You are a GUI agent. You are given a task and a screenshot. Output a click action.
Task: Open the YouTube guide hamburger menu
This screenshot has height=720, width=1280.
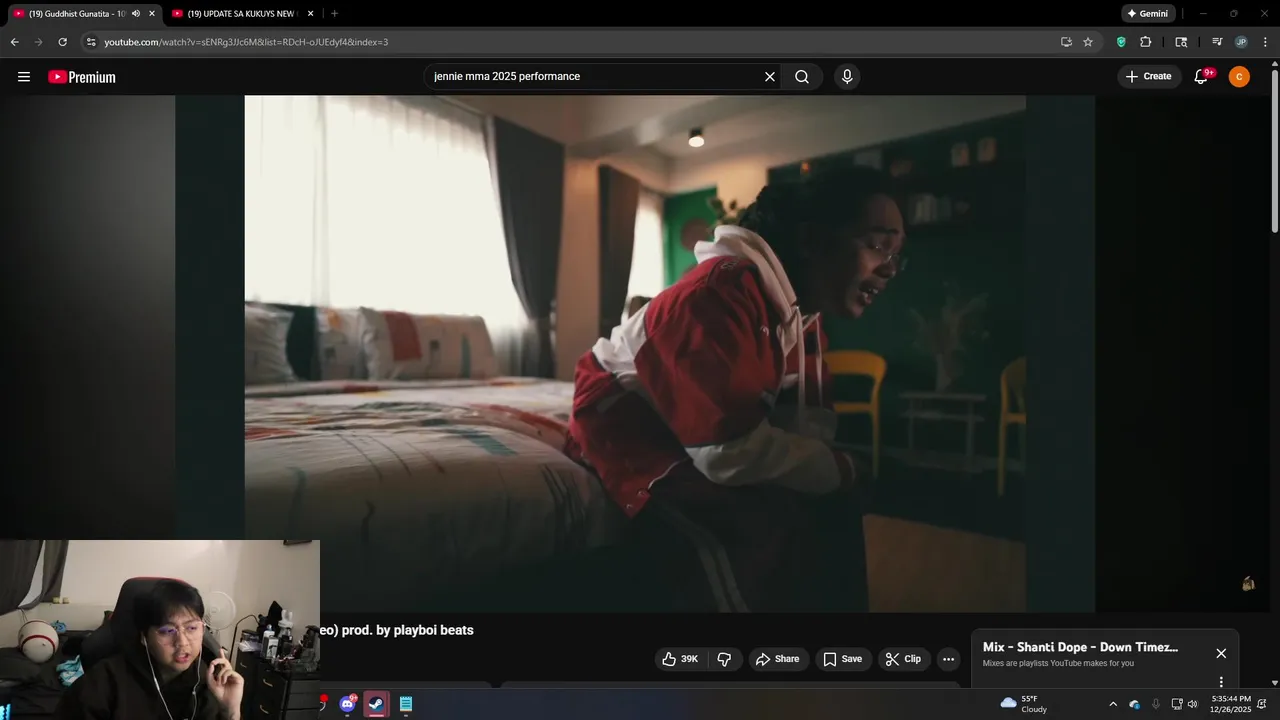tap(24, 77)
